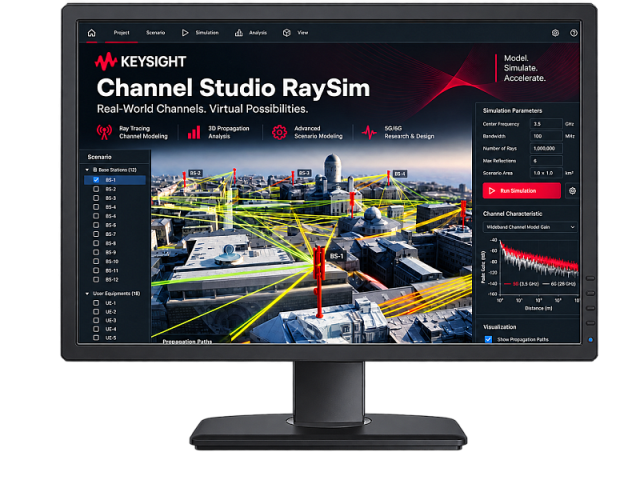Click the BS-3 marker label in scene
This screenshot has height=480, width=640.
point(304,173)
